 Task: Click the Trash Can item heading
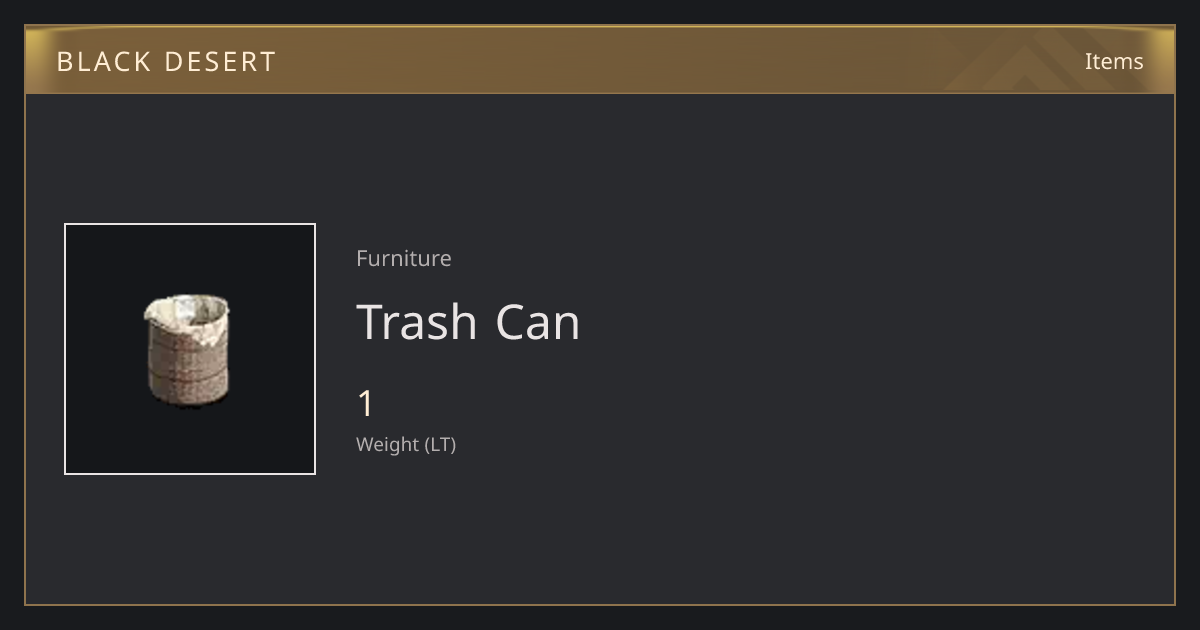click(468, 322)
